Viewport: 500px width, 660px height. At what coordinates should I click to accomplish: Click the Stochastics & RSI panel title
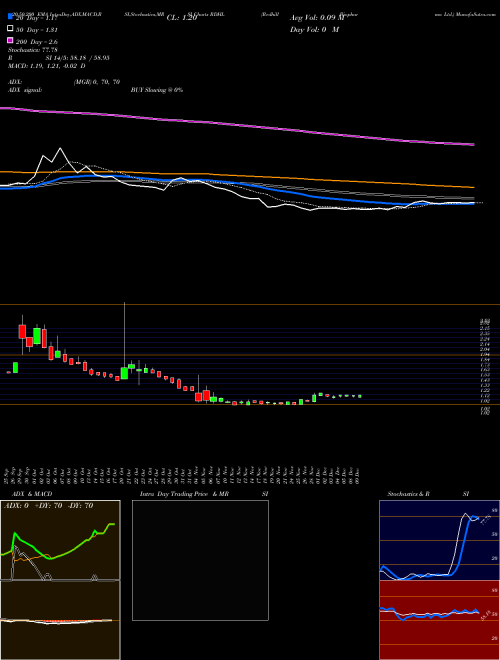click(428, 494)
